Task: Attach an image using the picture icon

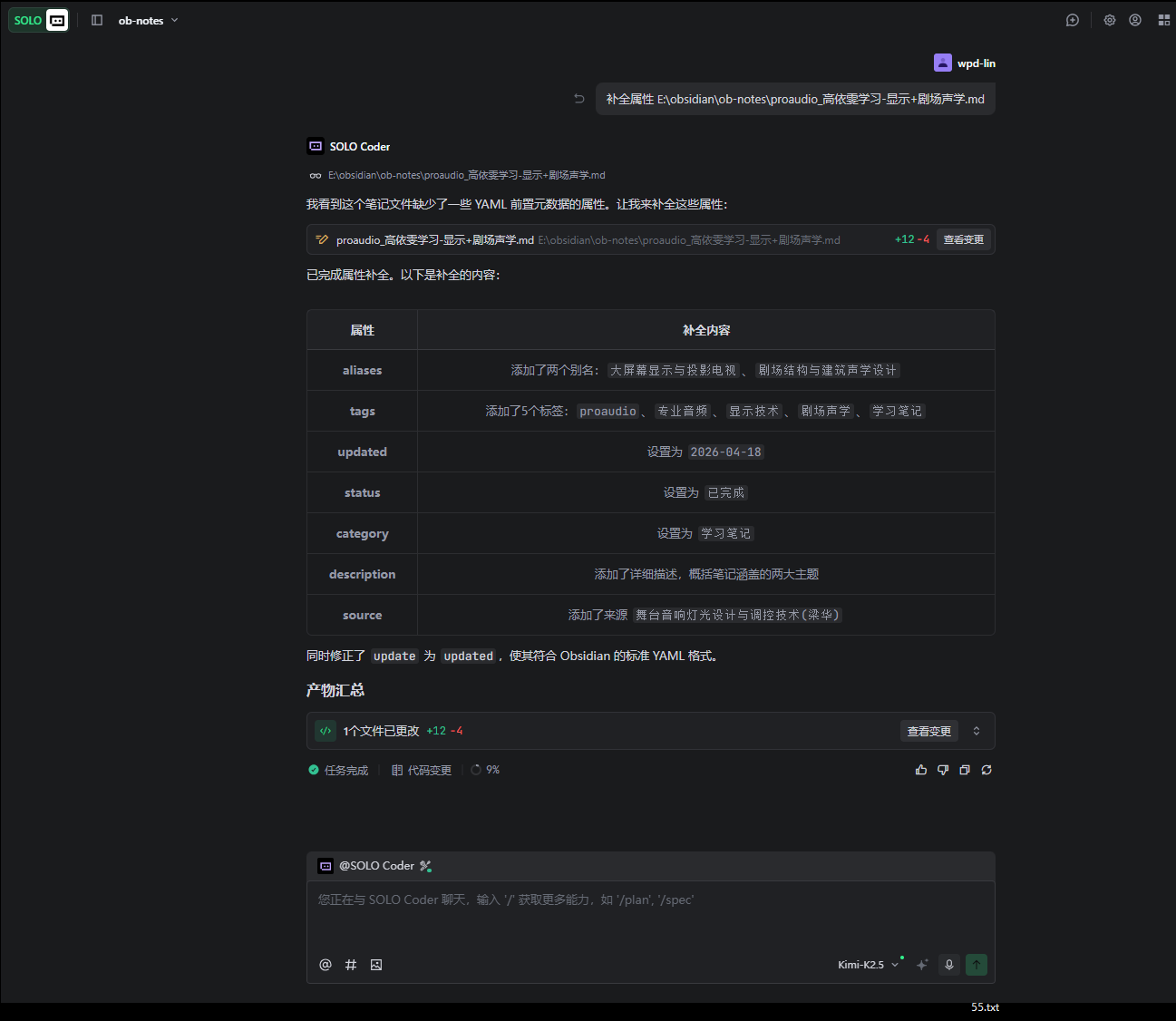Action: [x=376, y=965]
